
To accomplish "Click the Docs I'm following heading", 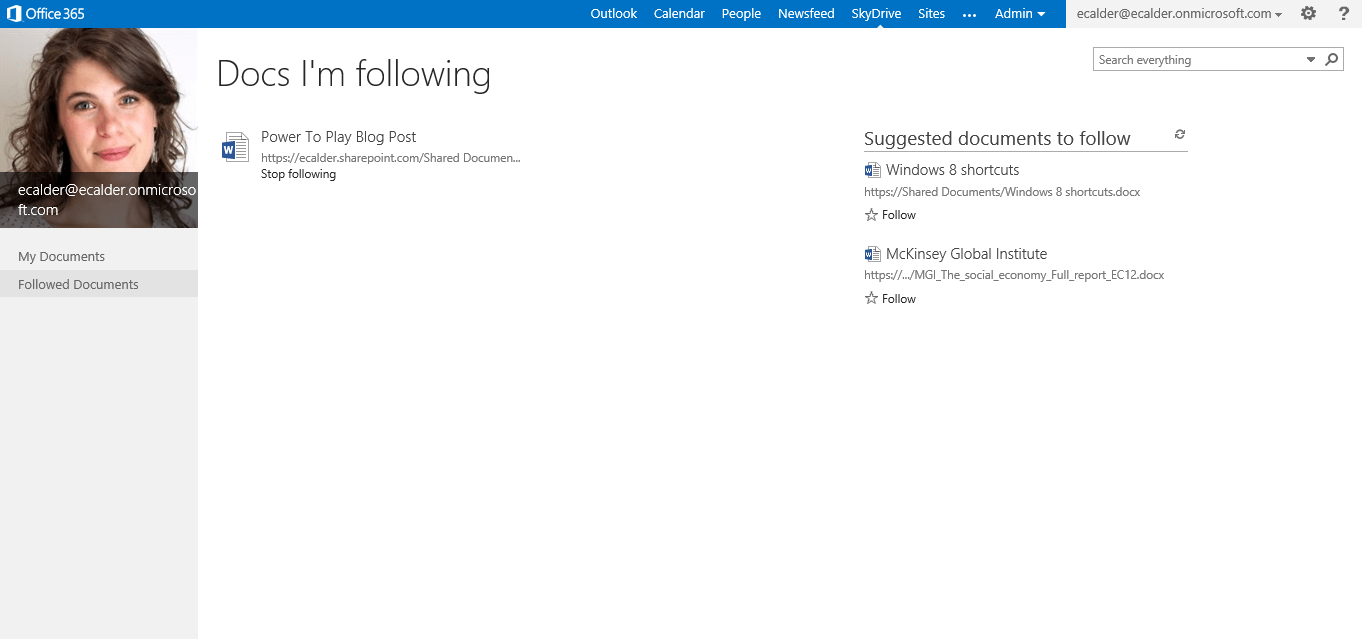I will pyautogui.click(x=353, y=74).
